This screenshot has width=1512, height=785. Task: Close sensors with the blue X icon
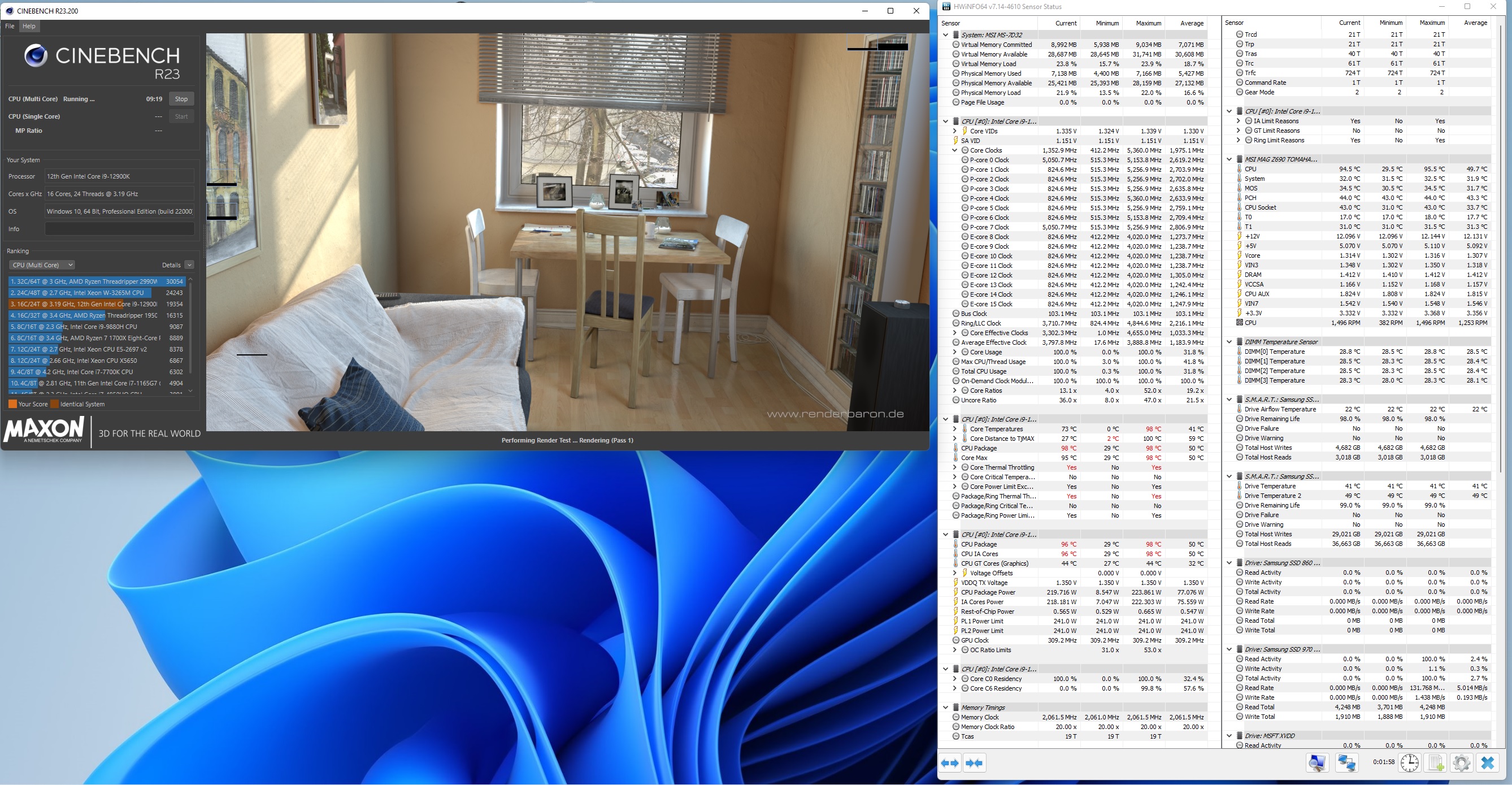1487,763
